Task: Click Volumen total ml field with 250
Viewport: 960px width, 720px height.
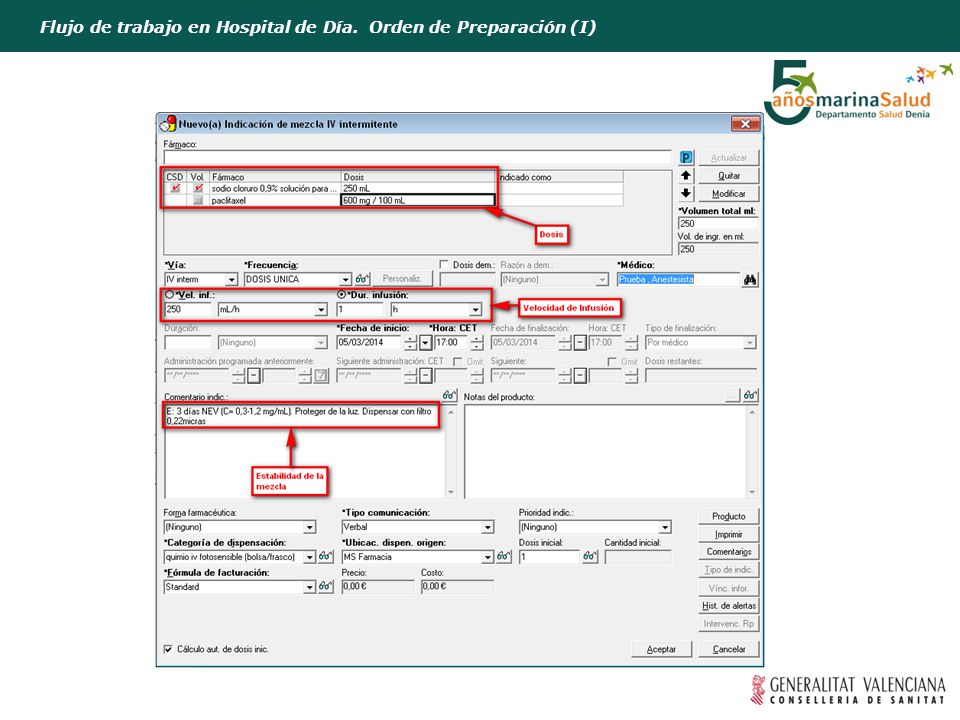Action: coord(718,223)
